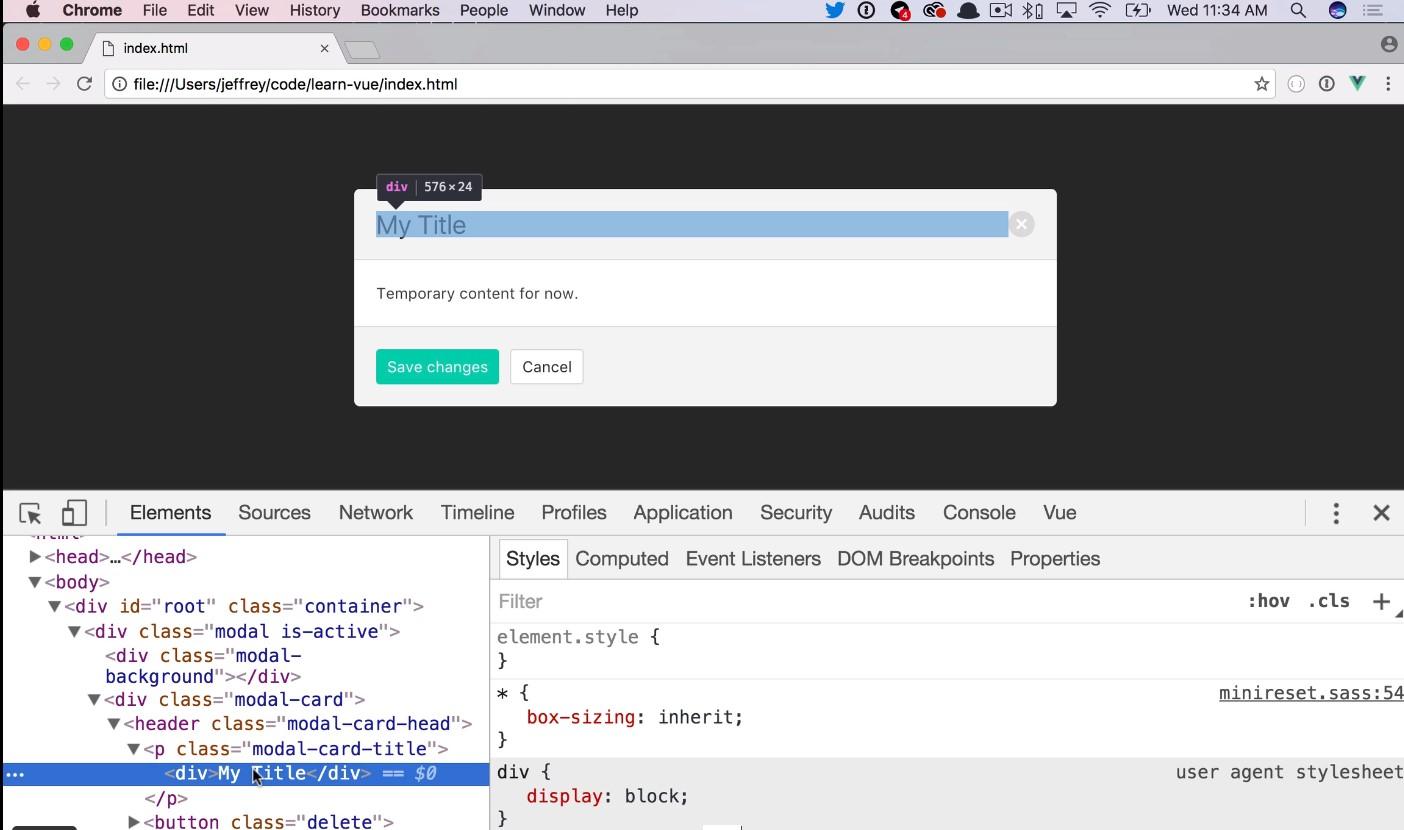Viewport: 1404px width, 830px height.
Task: Click the Chrome profile avatar icon
Action: (x=1389, y=44)
